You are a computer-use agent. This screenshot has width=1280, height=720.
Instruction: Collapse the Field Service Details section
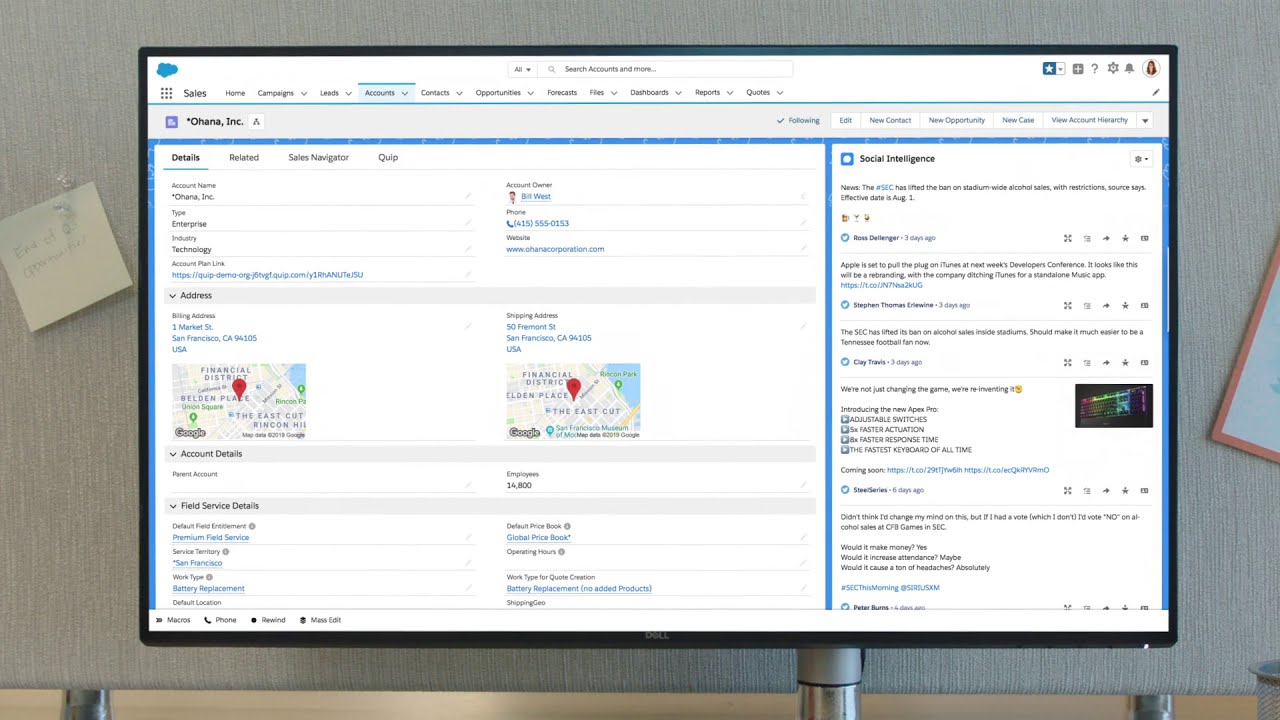(x=172, y=506)
